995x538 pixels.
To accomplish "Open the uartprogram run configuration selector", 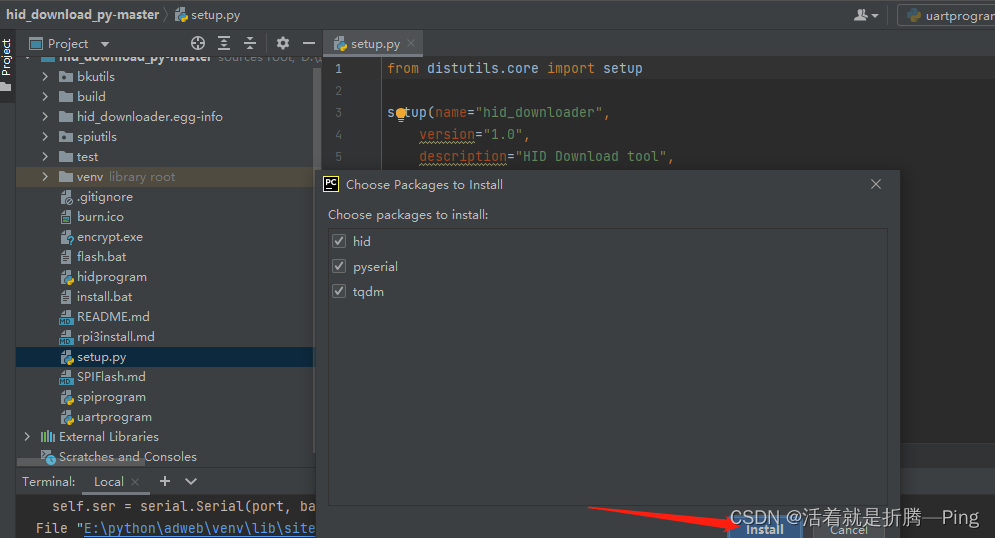I will (x=946, y=15).
